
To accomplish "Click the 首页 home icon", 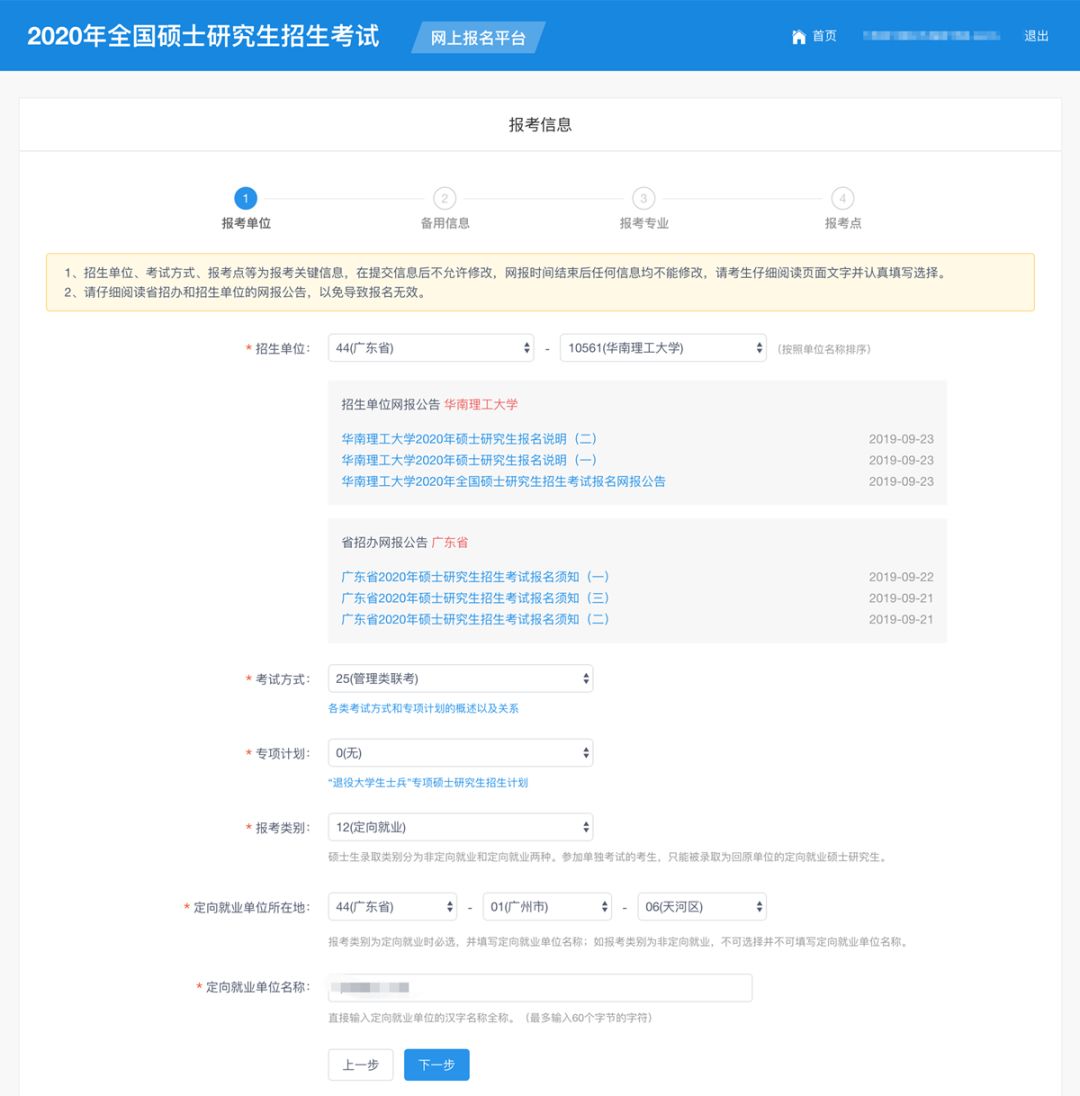I will point(797,36).
